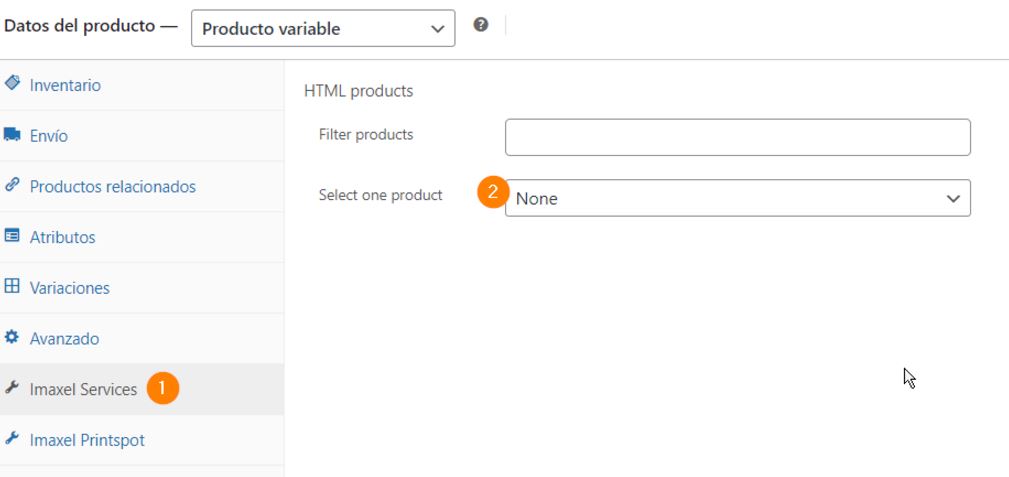Click the Avanzado gear icon
The height and width of the screenshot is (477, 1009).
tap(12, 338)
